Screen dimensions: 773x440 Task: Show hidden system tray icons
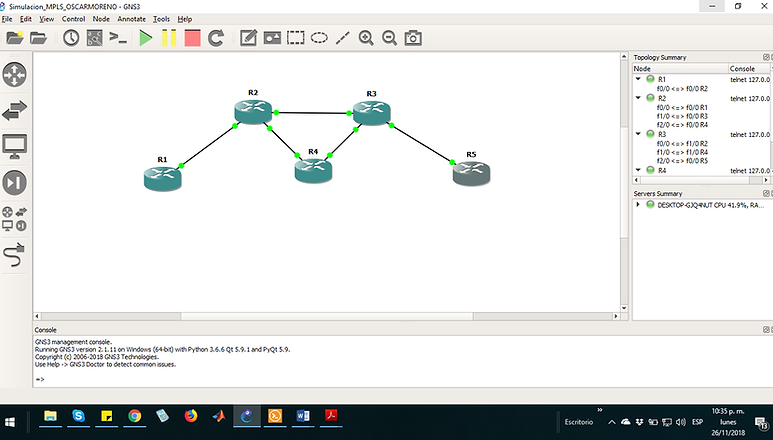612,422
